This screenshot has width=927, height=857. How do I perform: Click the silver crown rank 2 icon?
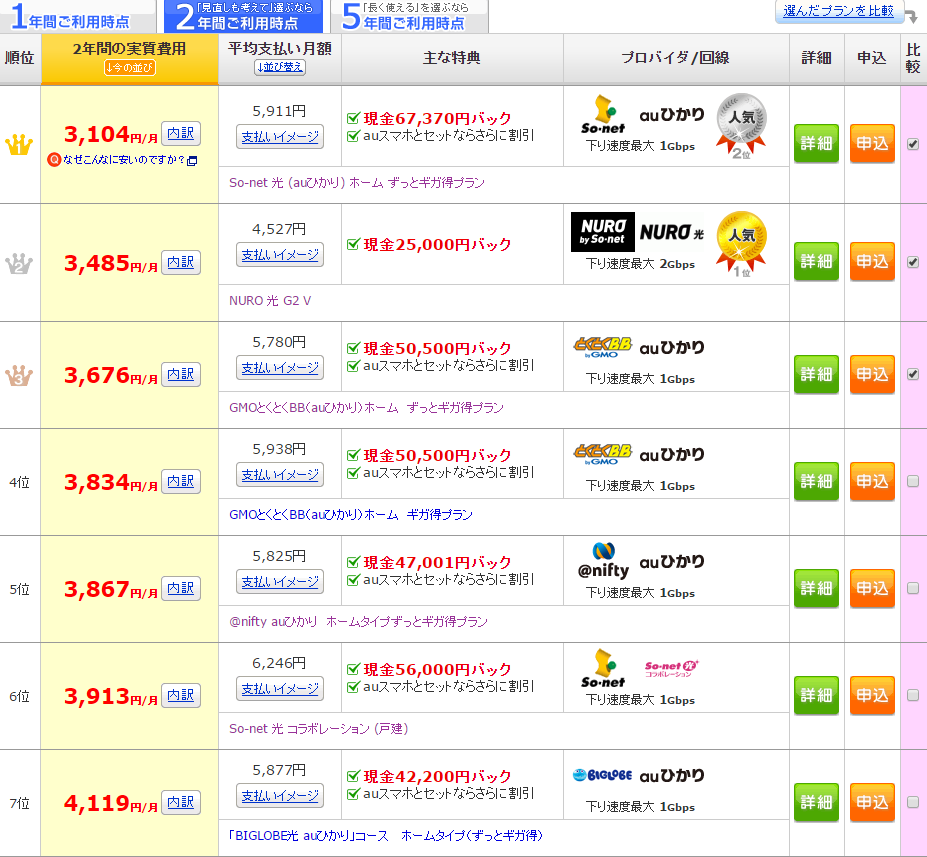pyautogui.click(x=19, y=263)
